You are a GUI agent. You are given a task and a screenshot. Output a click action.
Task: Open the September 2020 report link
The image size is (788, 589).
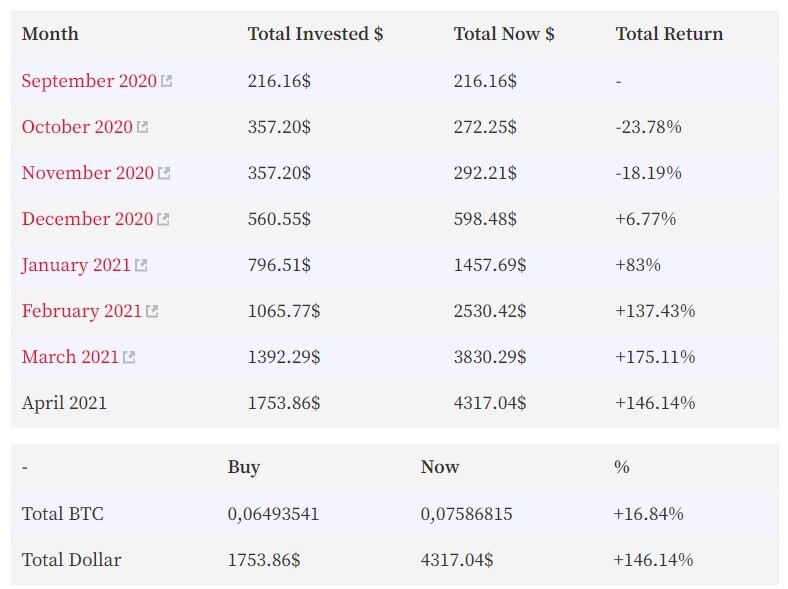coord(89,81)
